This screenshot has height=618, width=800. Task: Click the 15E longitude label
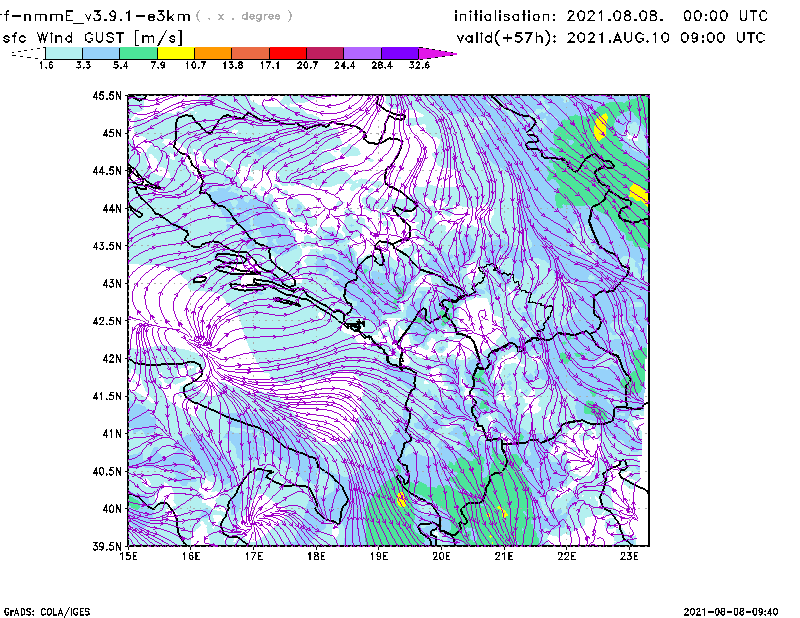tap(128, 556)
